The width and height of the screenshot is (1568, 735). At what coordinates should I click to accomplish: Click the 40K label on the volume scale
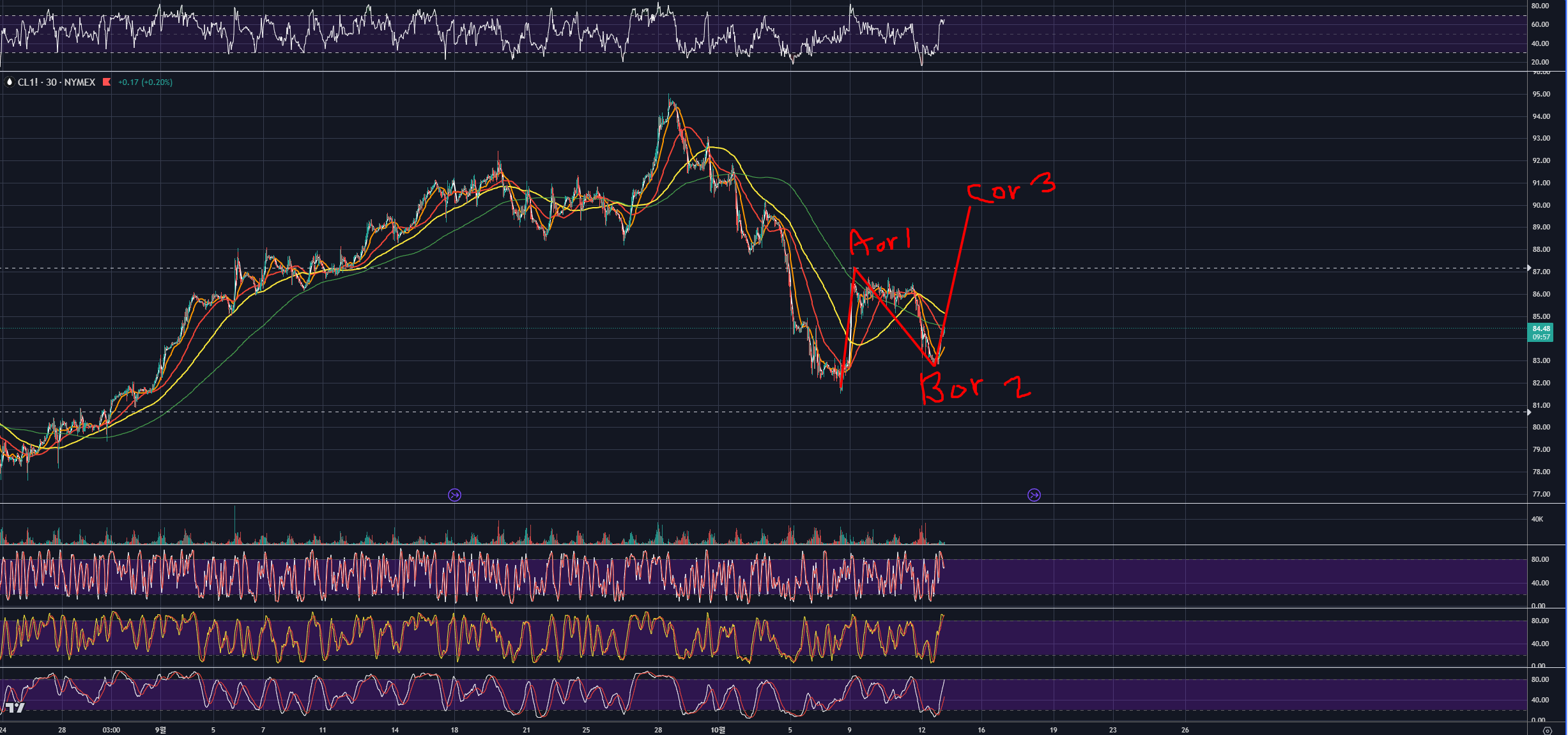coord(1537,519)
